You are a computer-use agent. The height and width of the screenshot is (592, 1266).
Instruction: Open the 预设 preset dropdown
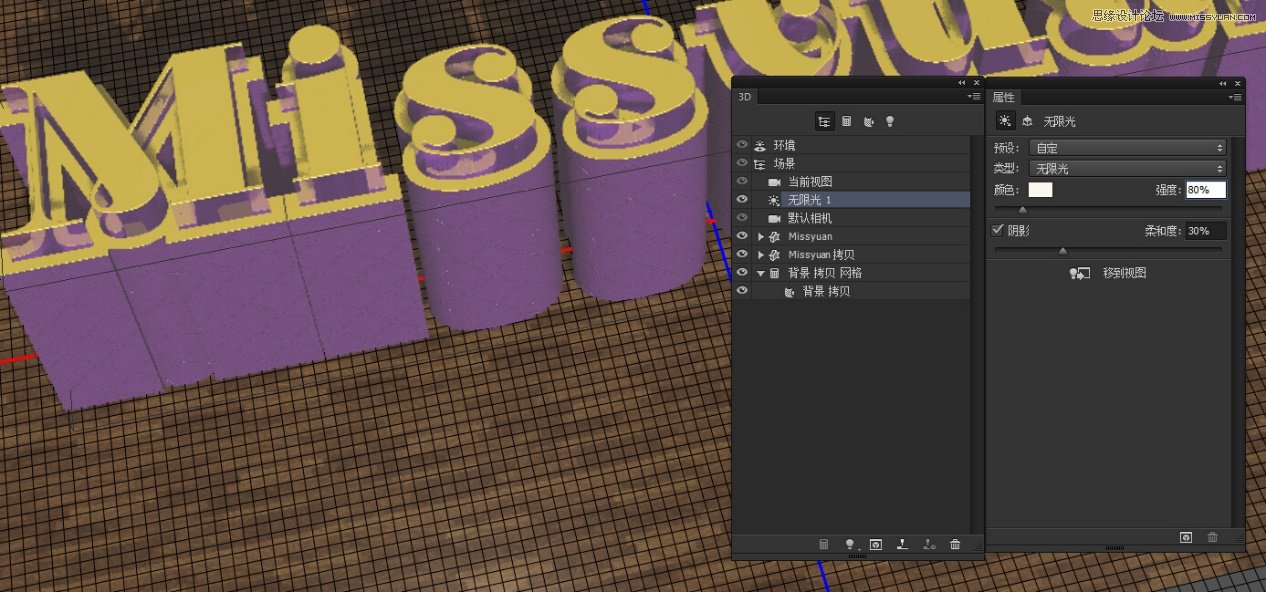point(1128,147)
